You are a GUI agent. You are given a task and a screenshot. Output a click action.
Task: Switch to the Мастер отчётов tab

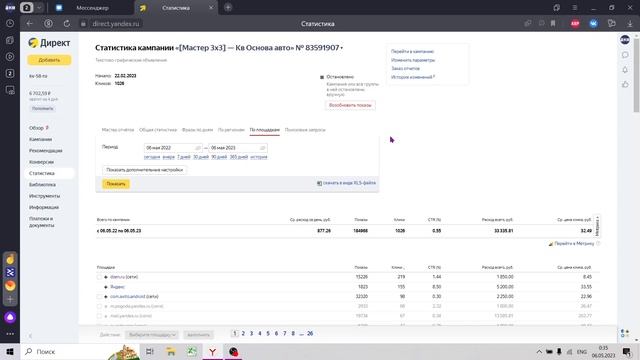(118, 130)
